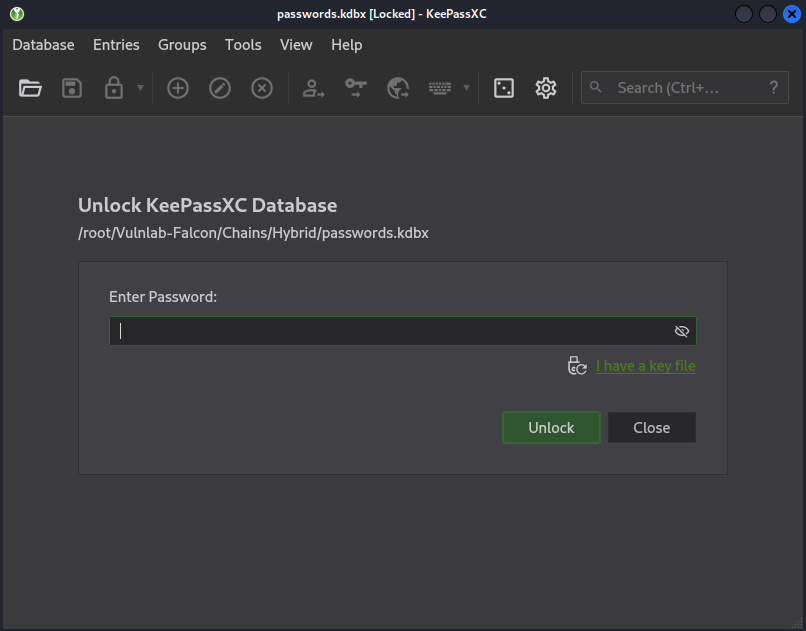This screenshot has width=806, height=631.
Task: Expand the Lock Database dropdown arrow
Action: 140,88
